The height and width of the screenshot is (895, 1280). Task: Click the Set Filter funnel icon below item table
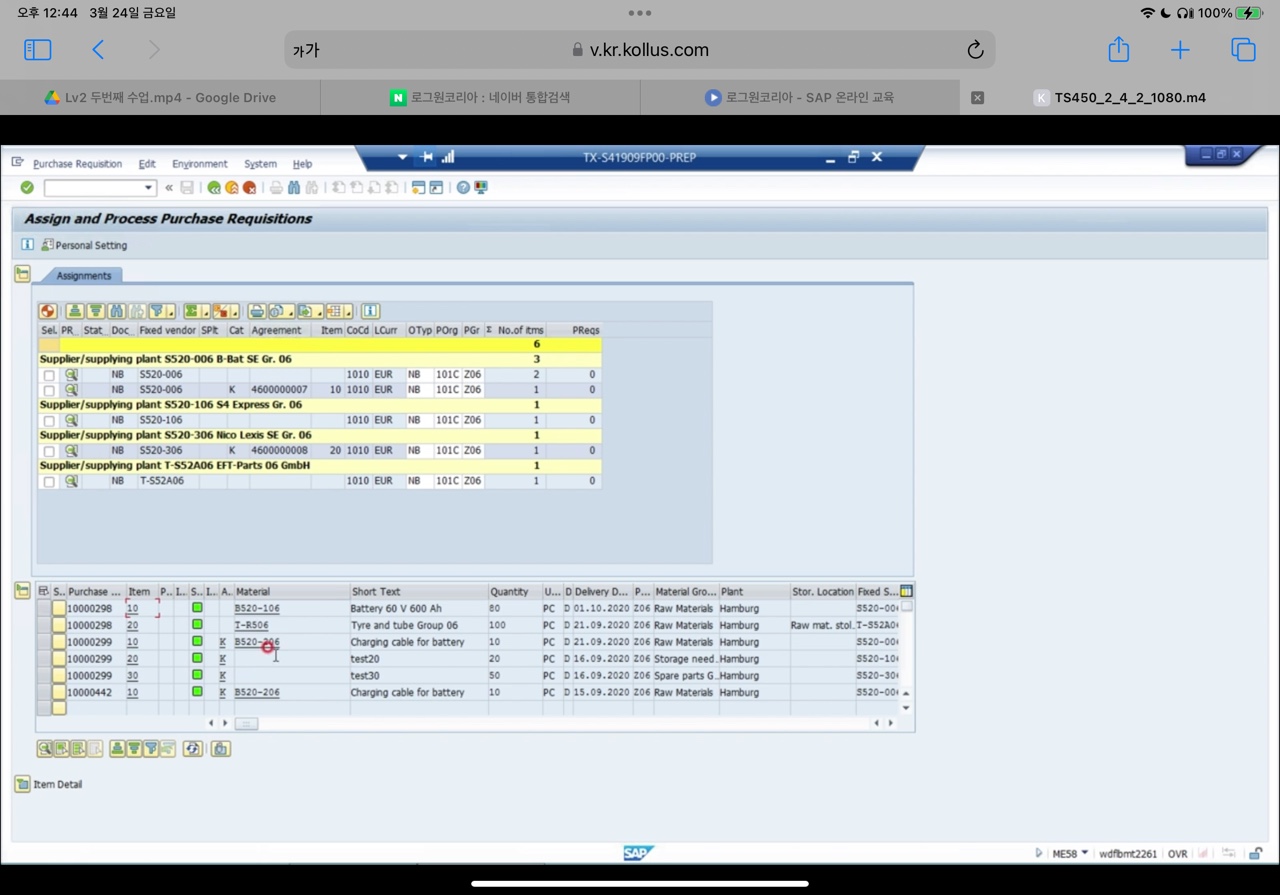coord(150,749)
